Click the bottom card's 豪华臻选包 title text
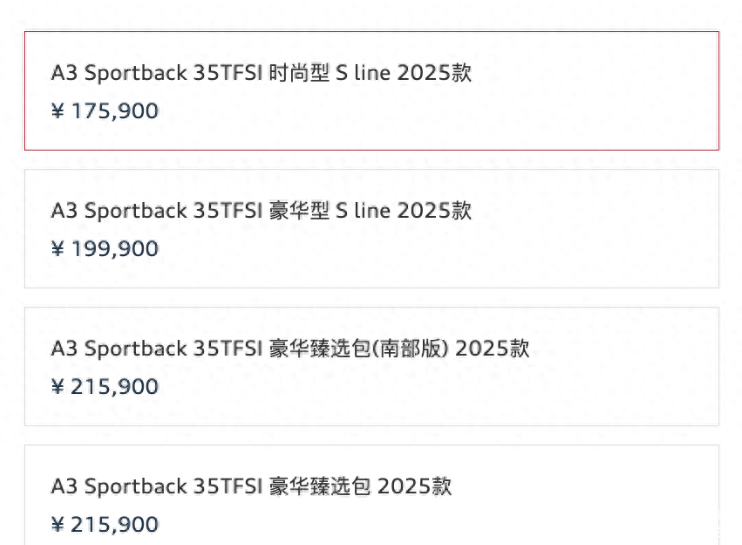Viewport: 742px width, 545px height. coord(251,487)
